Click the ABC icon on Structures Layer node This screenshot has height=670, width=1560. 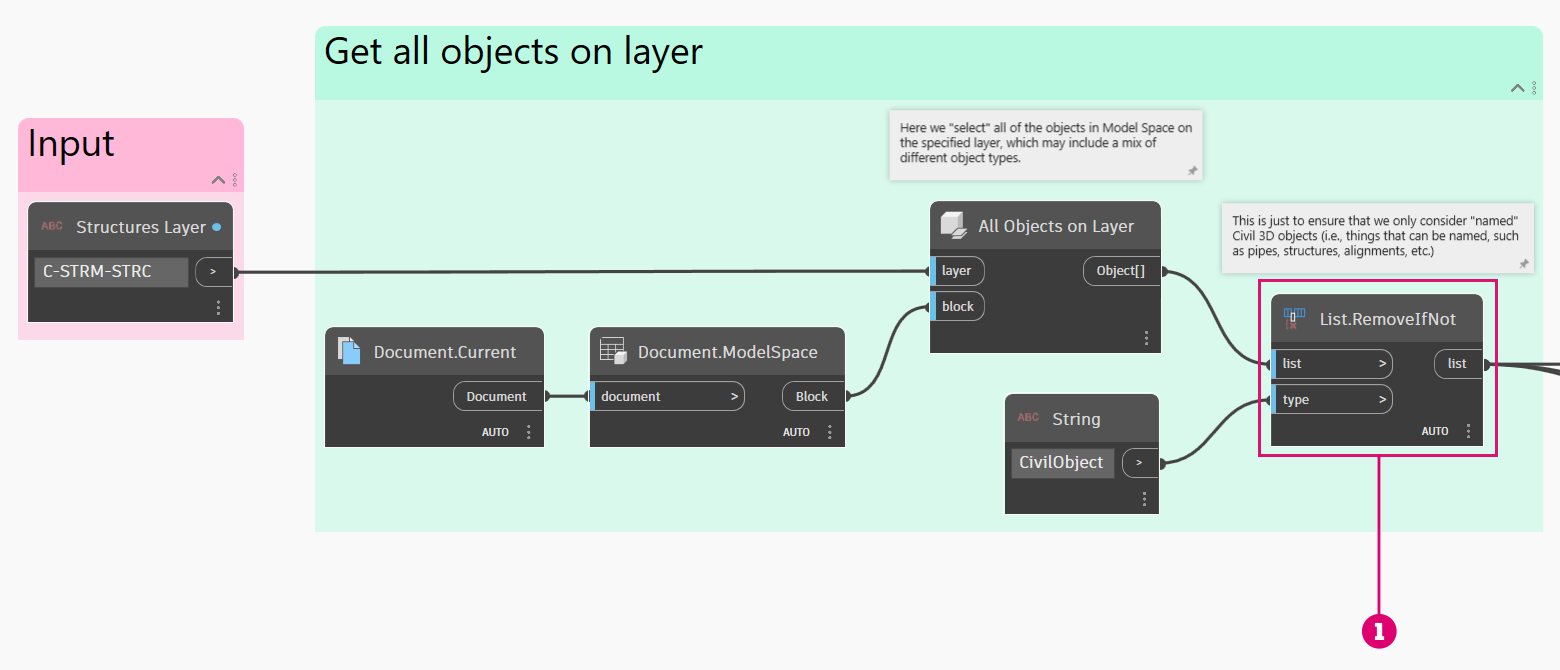[52, 227]
